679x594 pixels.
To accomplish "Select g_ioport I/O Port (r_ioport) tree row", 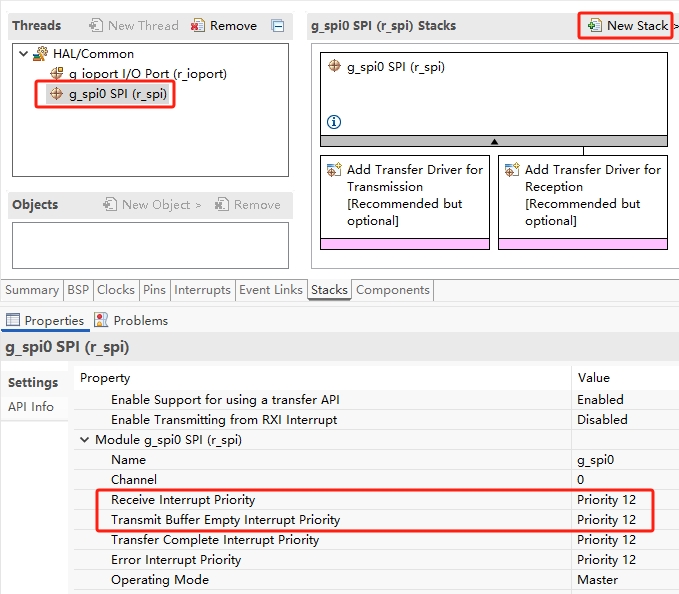I will tap(139, 74).
